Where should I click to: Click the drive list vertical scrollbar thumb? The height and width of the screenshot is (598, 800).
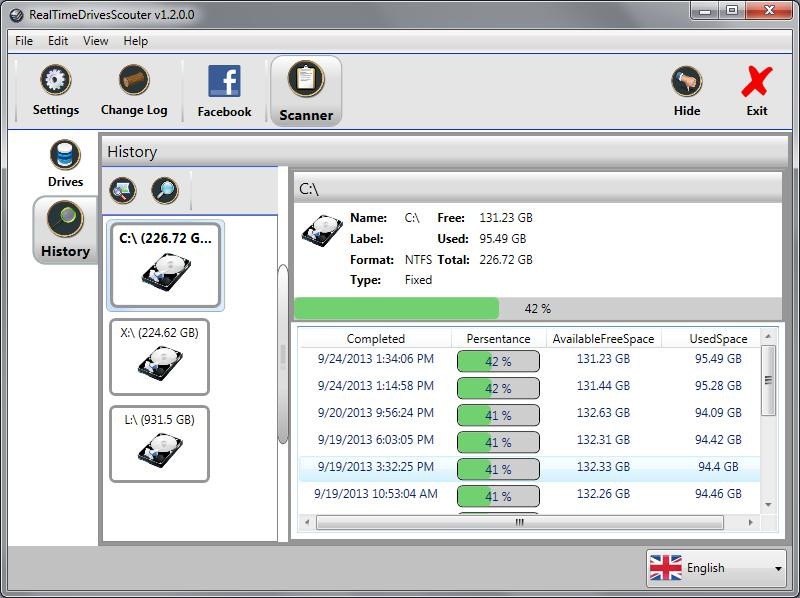coord(283,354)
